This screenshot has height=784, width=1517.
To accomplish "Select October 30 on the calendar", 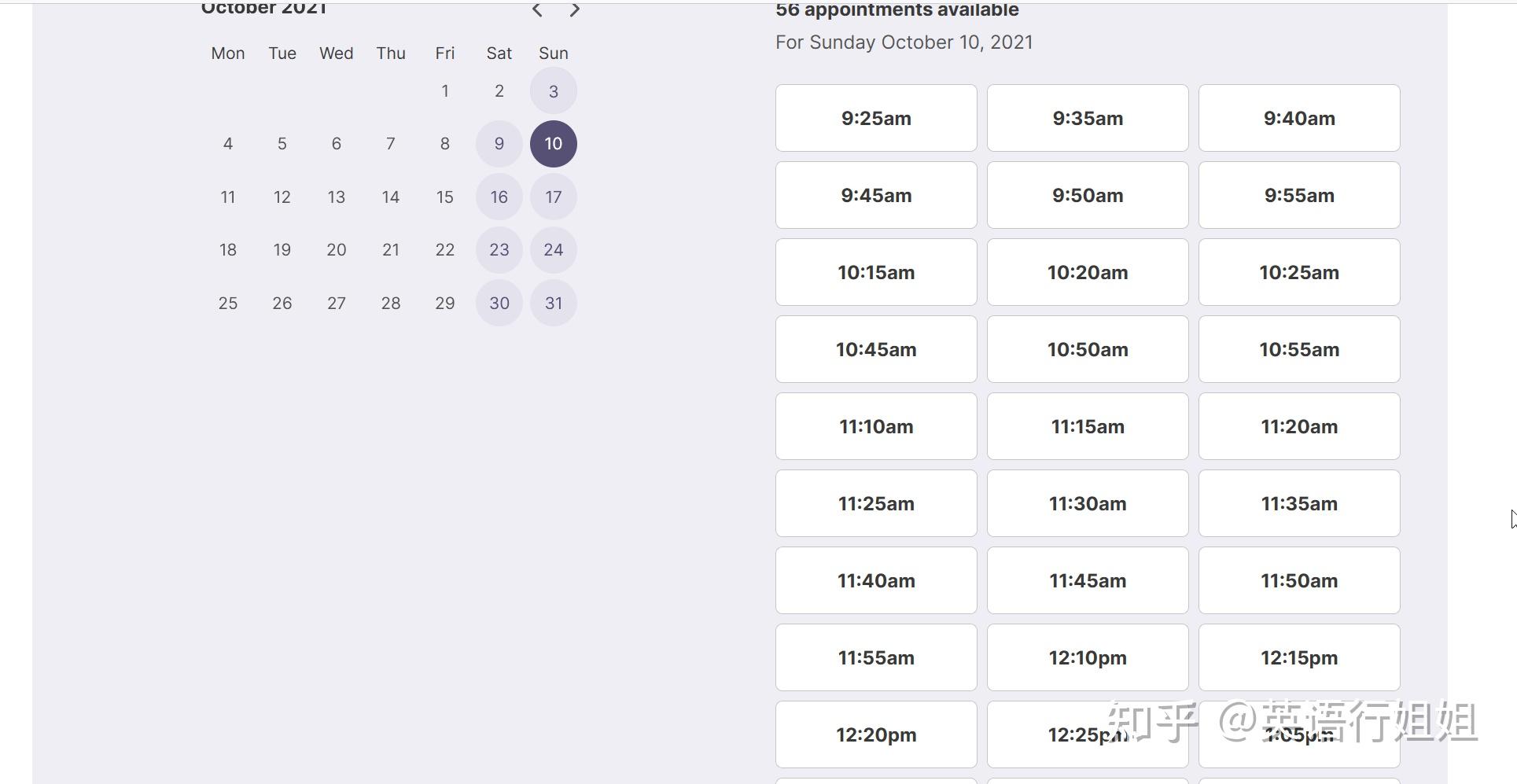I will tap(499, 304).
